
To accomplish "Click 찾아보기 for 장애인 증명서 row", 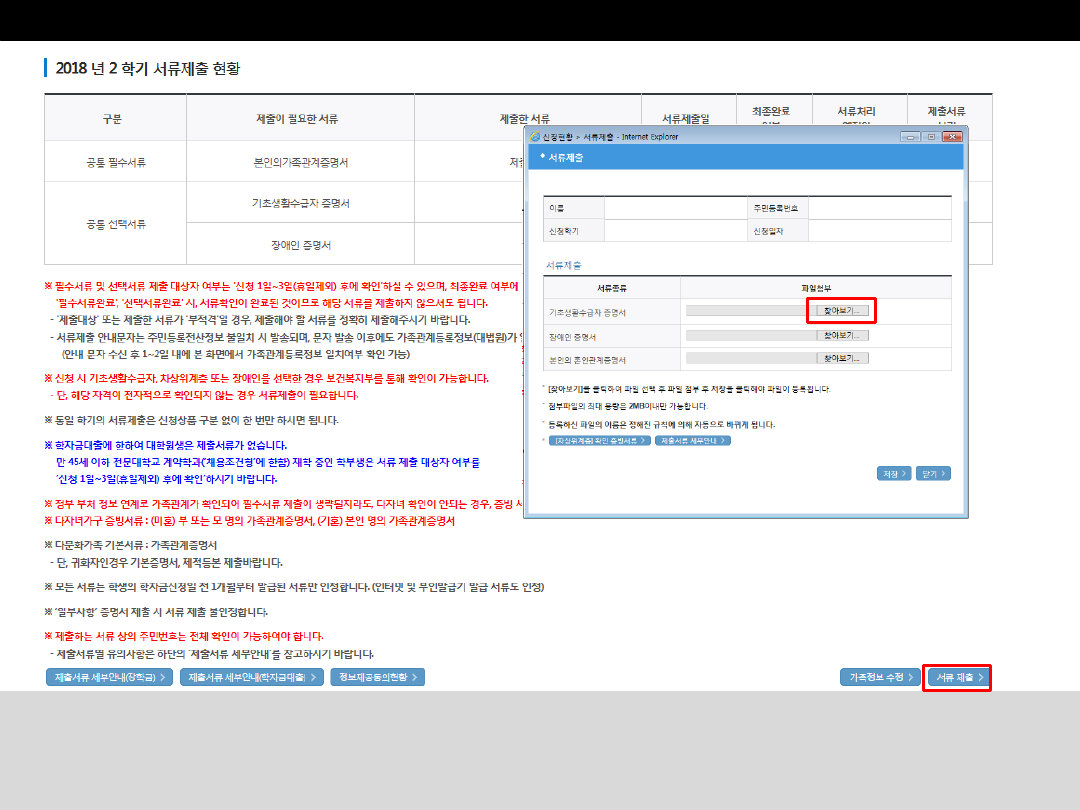I will coord(842,335).
